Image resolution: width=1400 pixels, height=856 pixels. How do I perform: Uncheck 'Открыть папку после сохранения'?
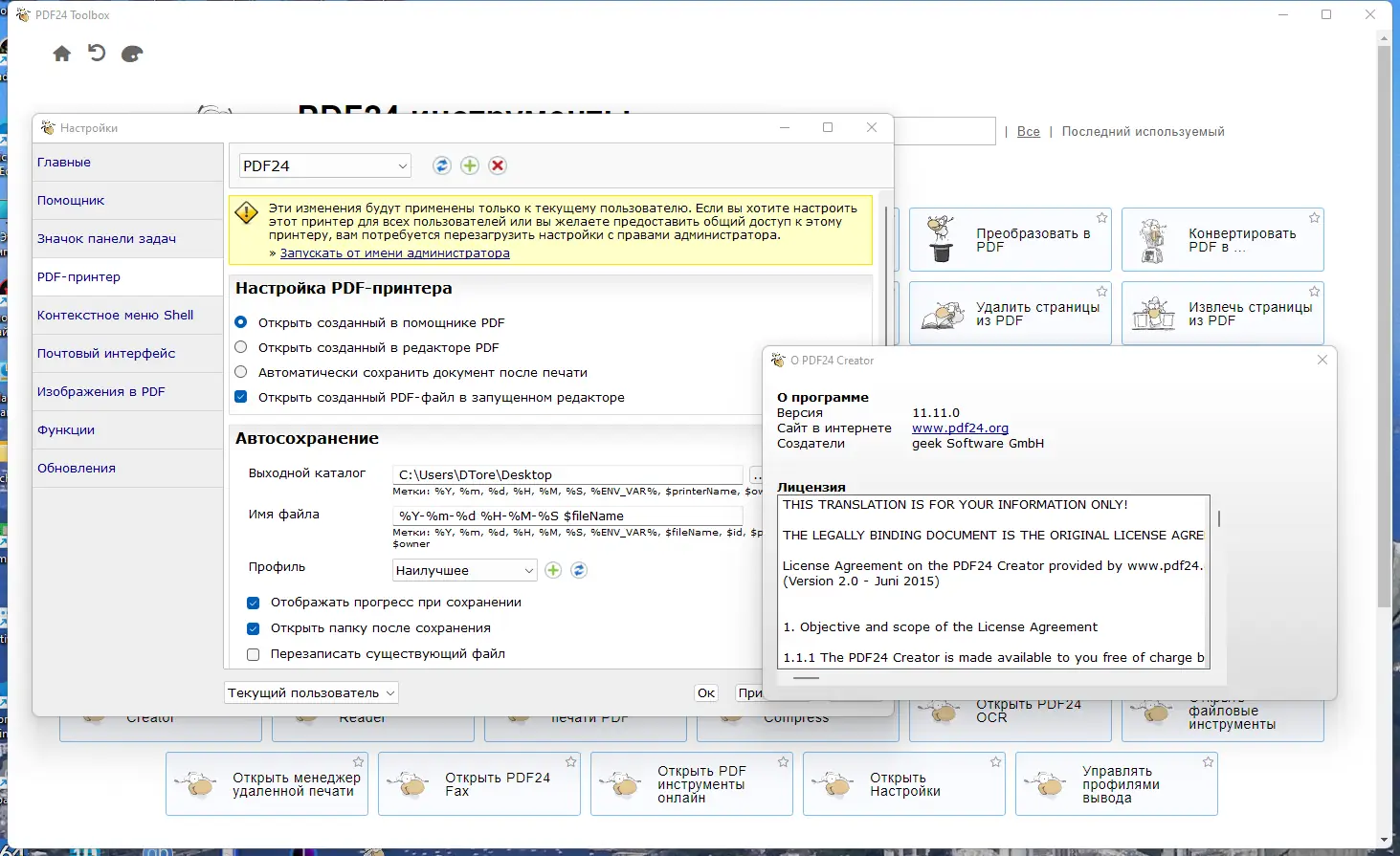click(x=254, y=628)
